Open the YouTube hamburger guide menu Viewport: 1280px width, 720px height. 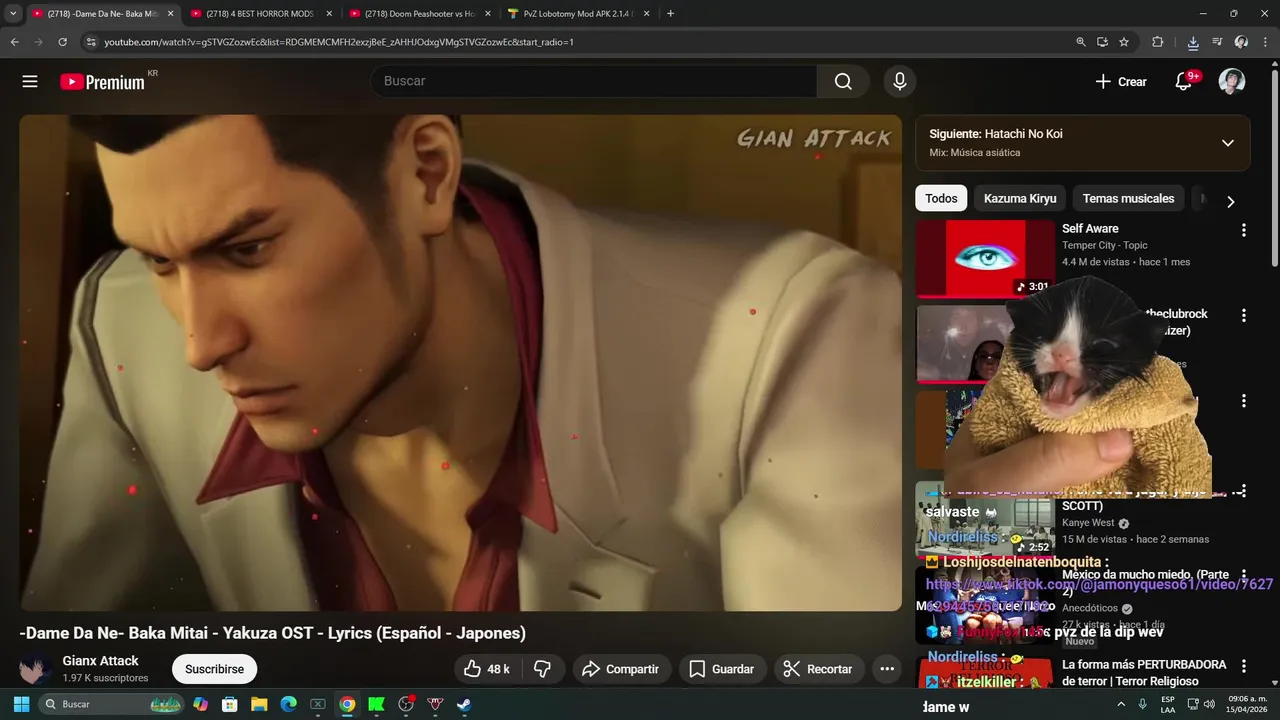click(x=30, y=82)
